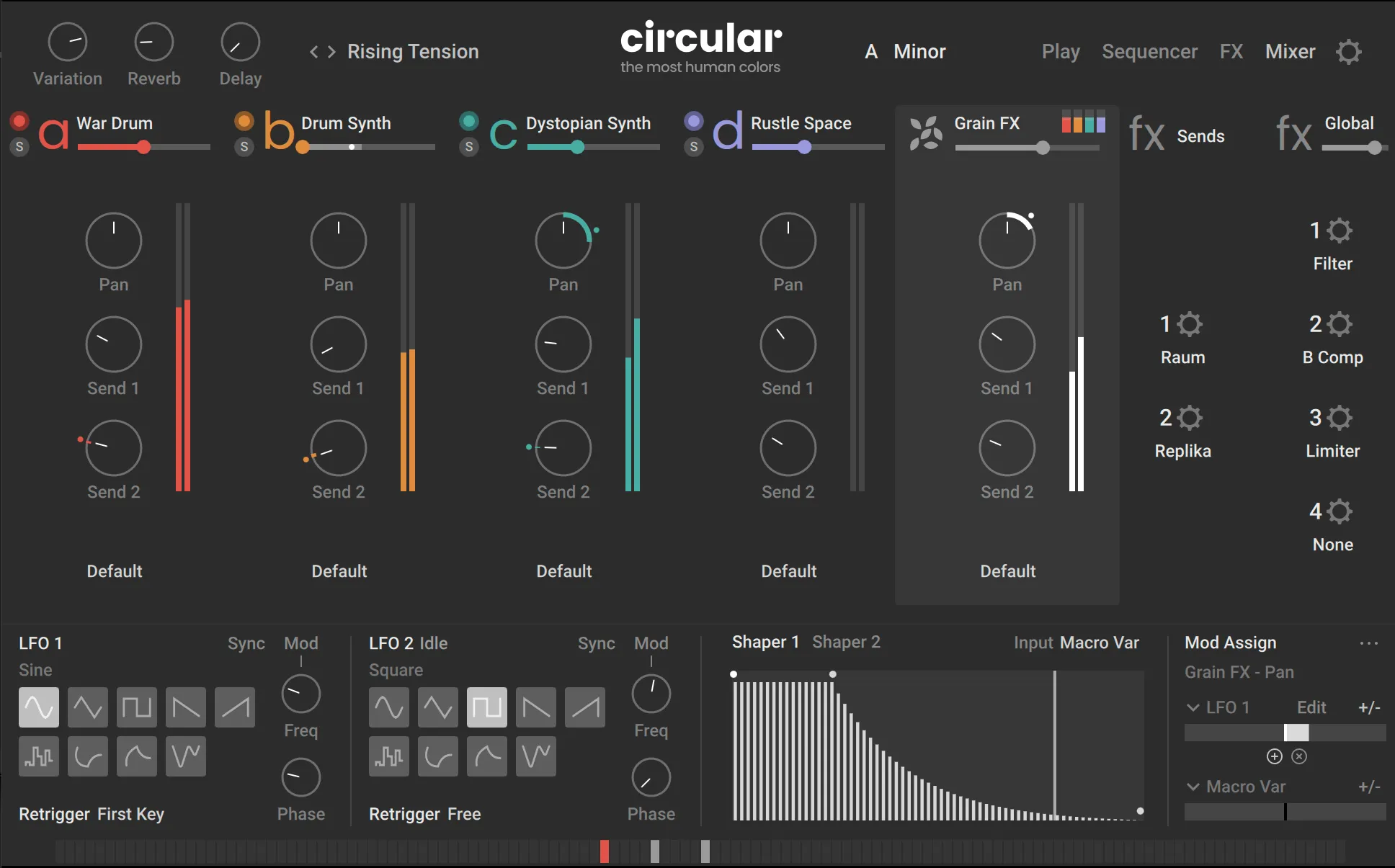Click Edit next to LFO 1 in Mod Assign
The height and width of the screenshot is (868, 1395).
tap(1311, 707)
